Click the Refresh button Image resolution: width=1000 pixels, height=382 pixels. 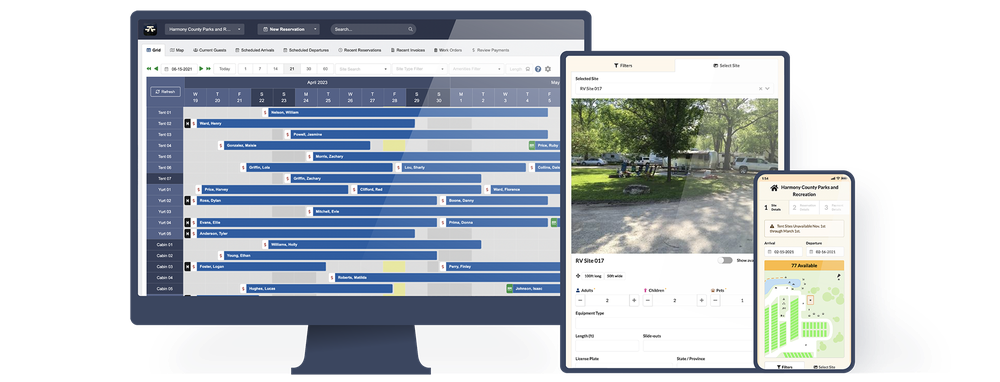click(165, 92)
